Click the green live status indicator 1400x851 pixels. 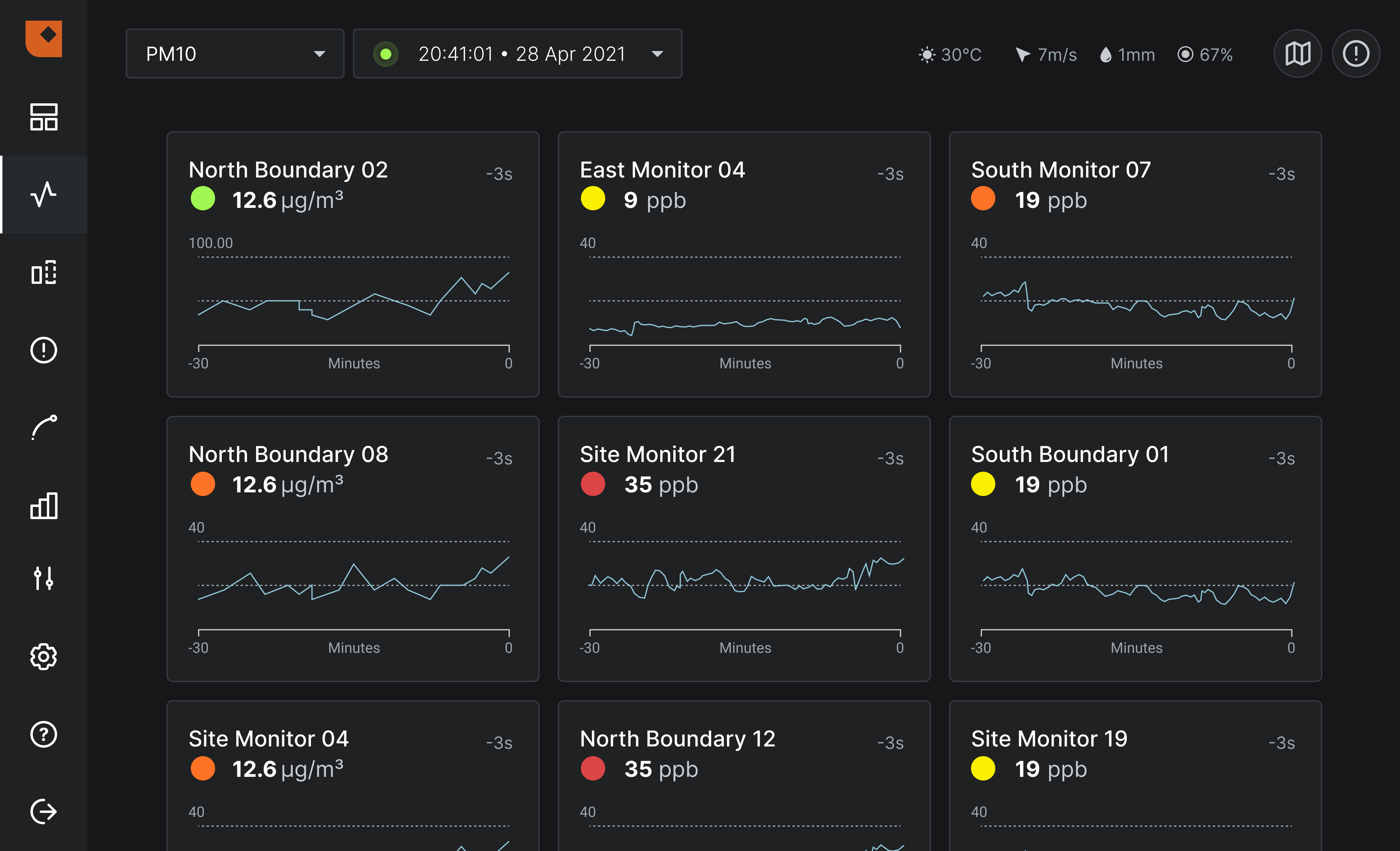(386, 54)
